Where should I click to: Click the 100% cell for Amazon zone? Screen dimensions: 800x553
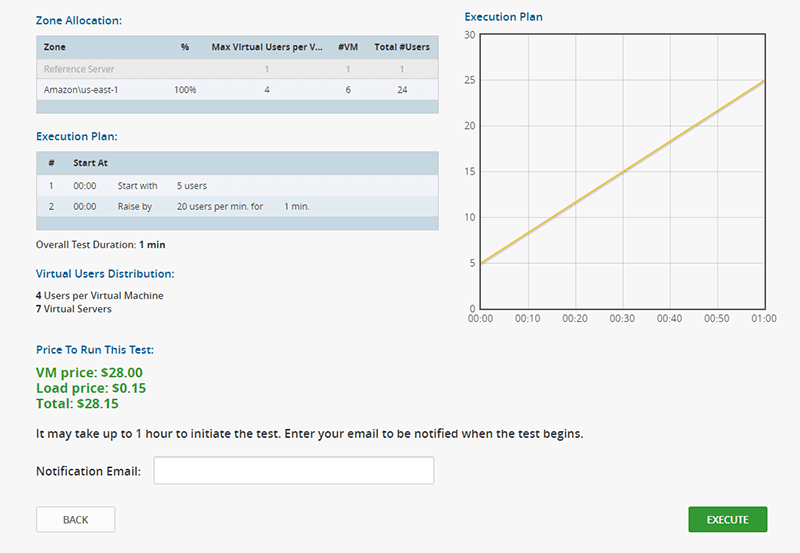click(x=185, y=89)
